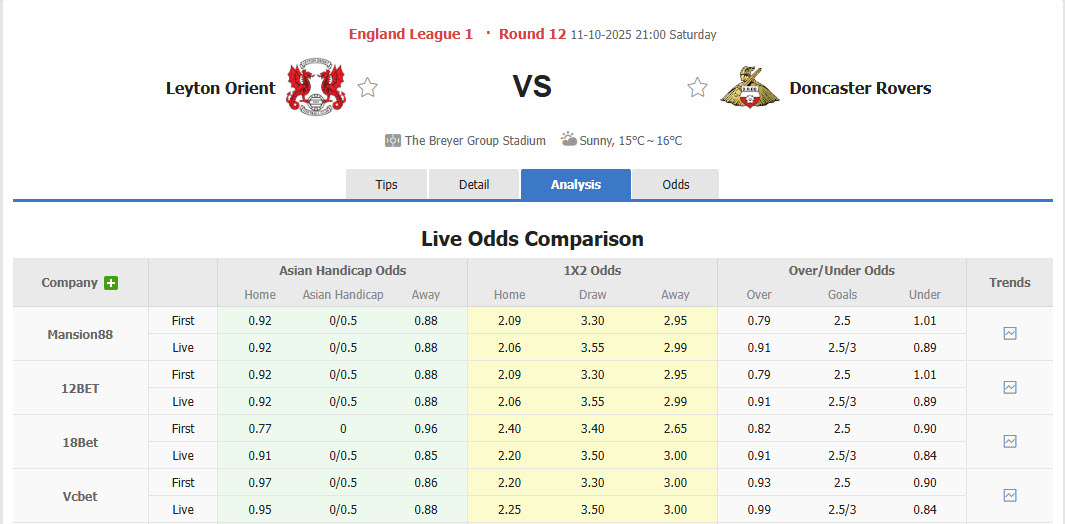Viewport: 1065px width, 524px height.
Task: Click the Mansion88 company name
Action: tap(80, 334)
